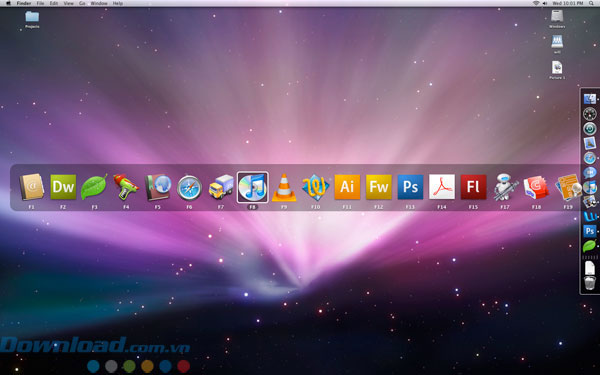
Task: Open Spotlight search magnifier icon
Action: tap(592, 3)
